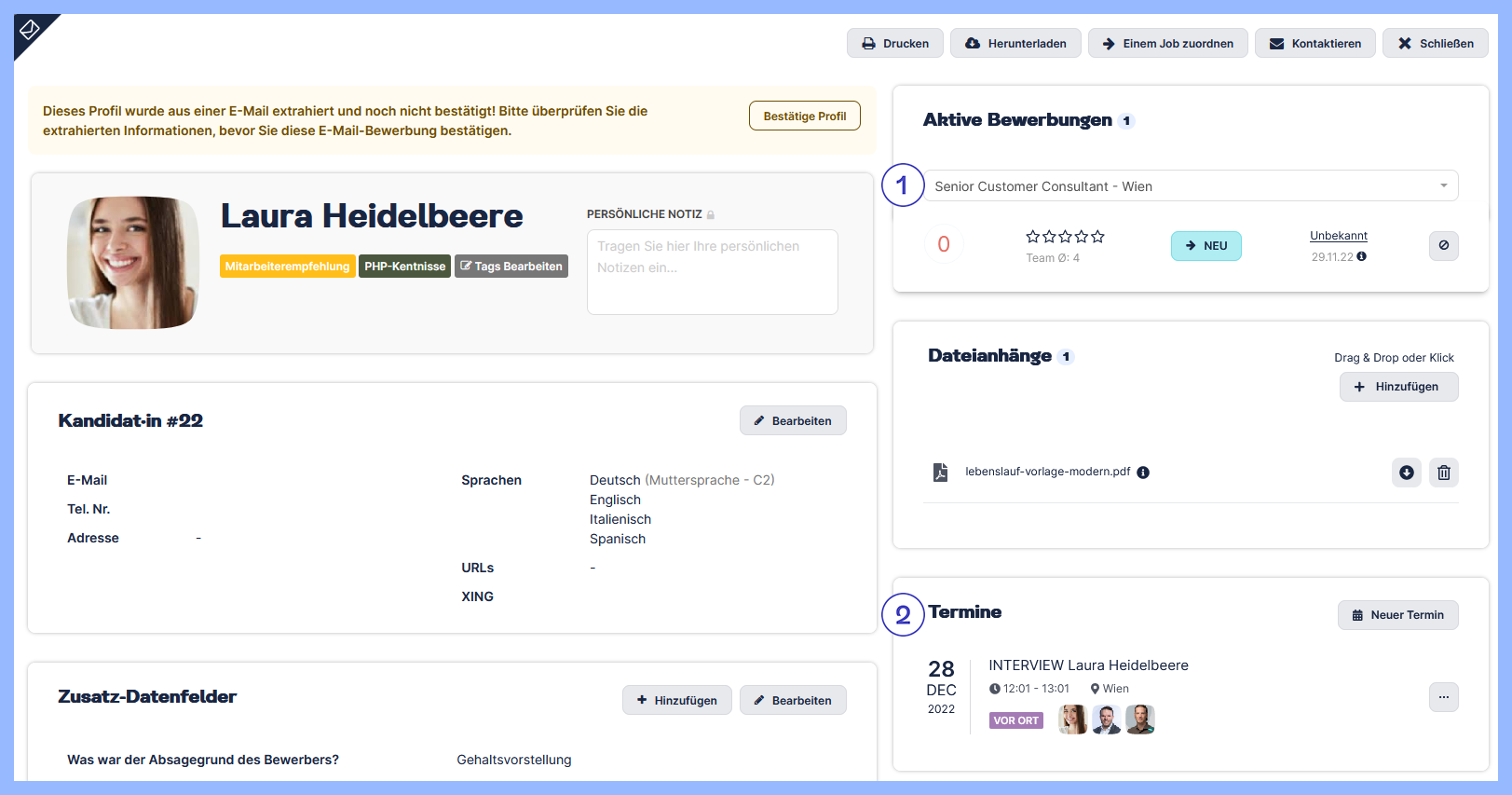Click the info icon next to date 29.11.22
This screenshot has width=1512, height=795.
pyautogui.click(x=1361, y=256)
